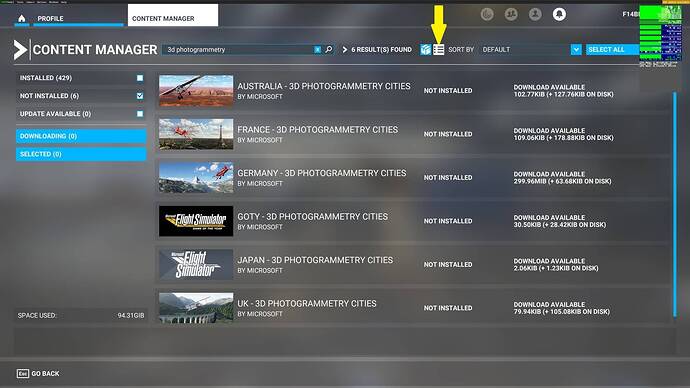
Task: Open the Selected (0) list
Action: coord(81,154)
